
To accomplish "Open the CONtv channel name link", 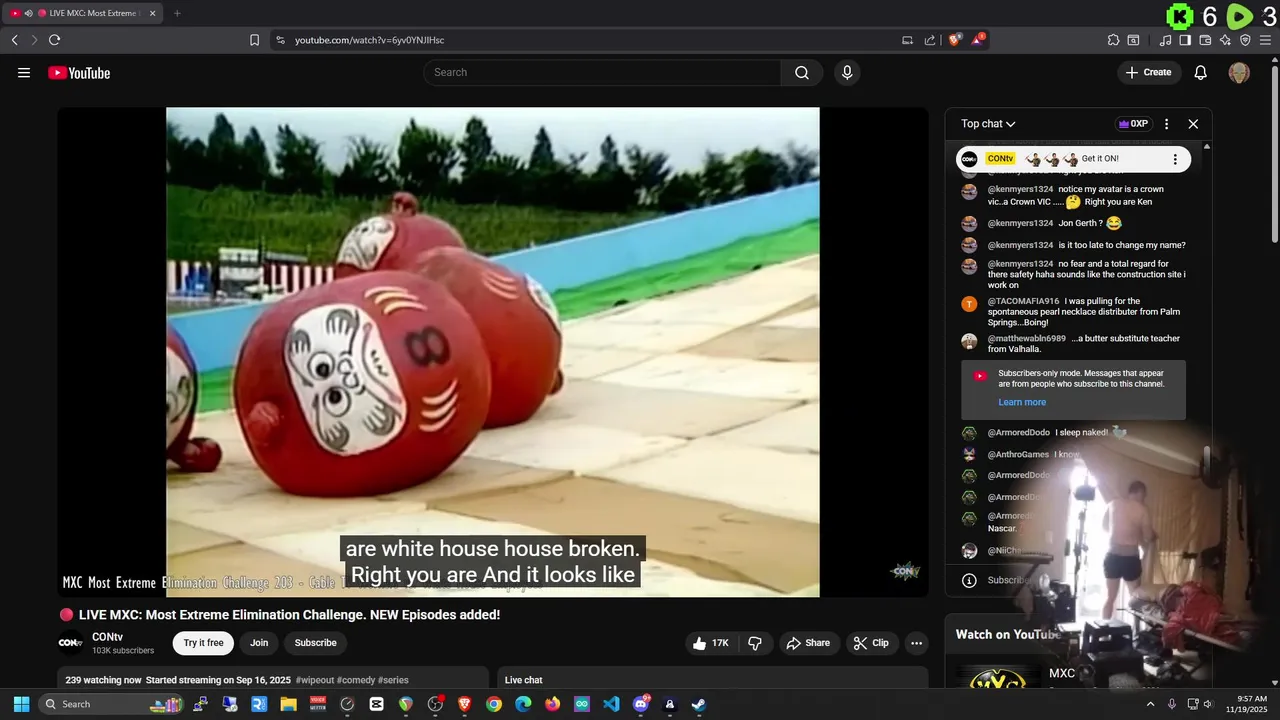I will [x=107, y=637].
